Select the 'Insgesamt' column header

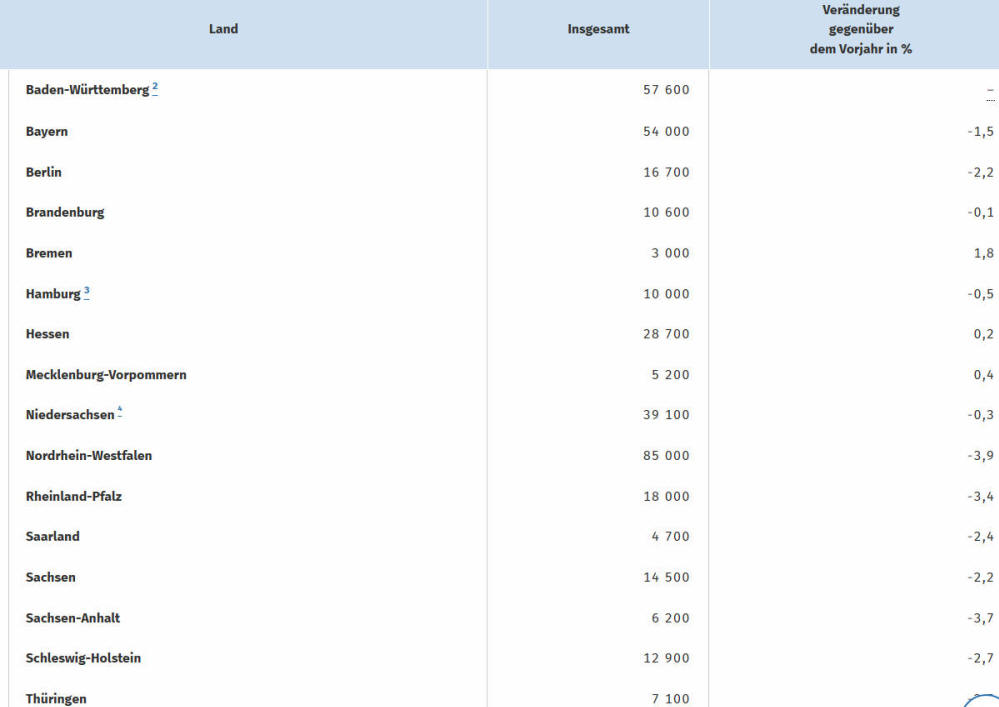pos(598,29)
